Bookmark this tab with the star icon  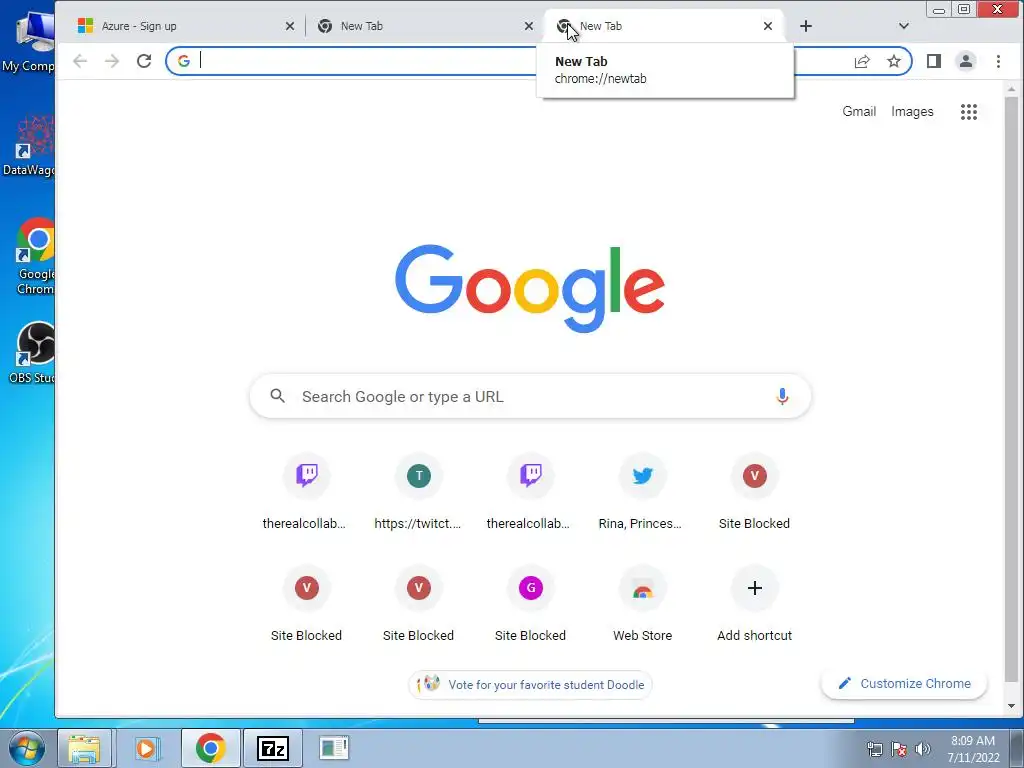tap(893, 61)
